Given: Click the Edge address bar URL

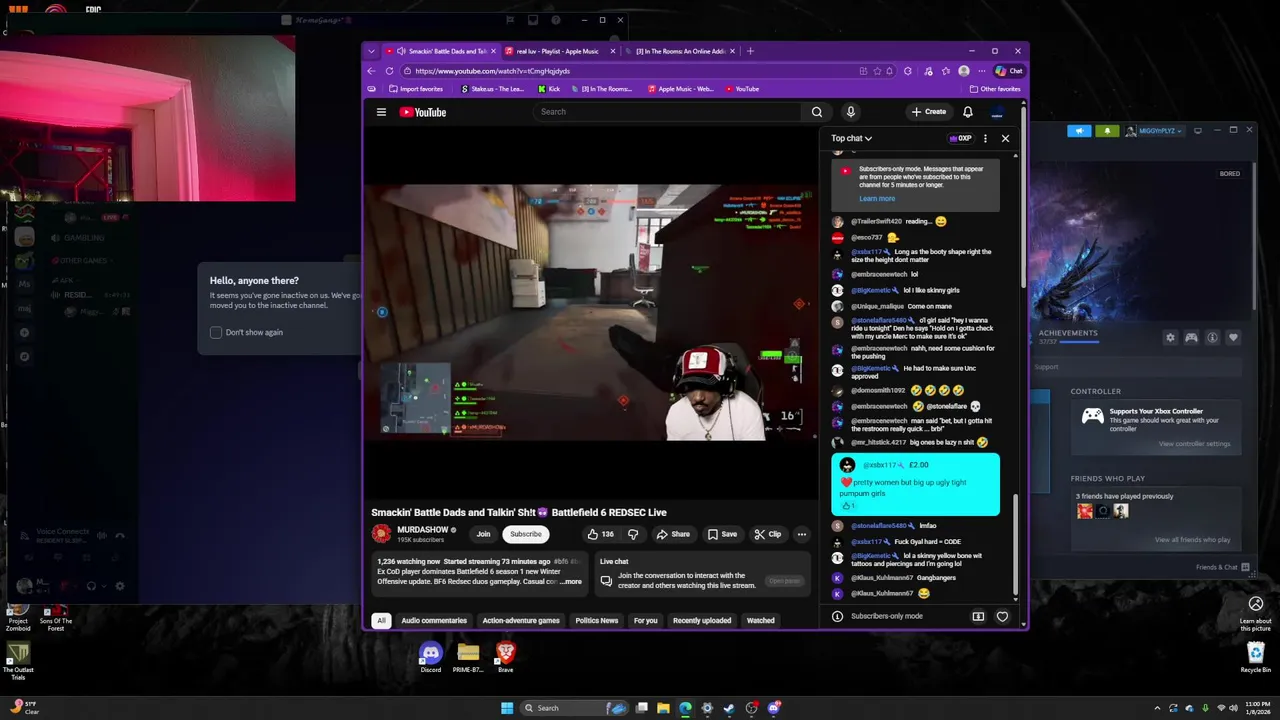Looking at the screenshot, I should pos(492,71).
